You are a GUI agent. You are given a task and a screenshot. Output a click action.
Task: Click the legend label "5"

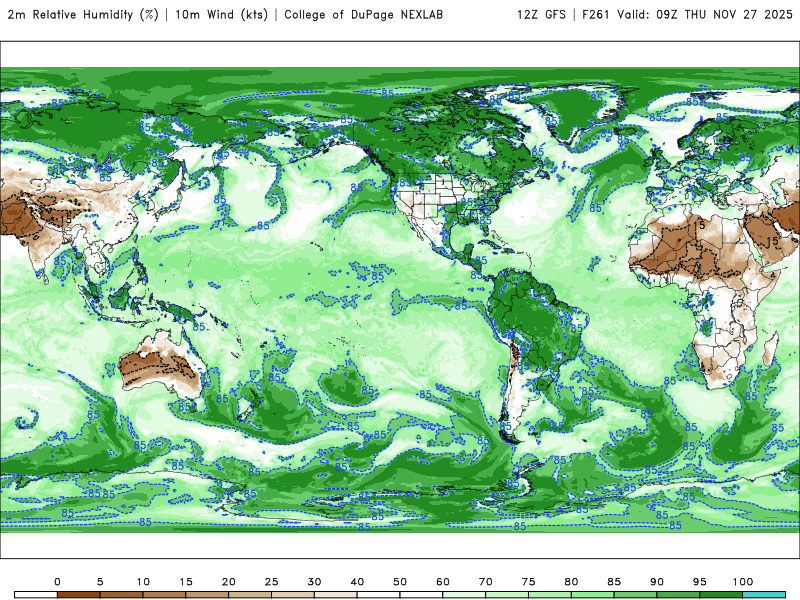coord(100,582)
